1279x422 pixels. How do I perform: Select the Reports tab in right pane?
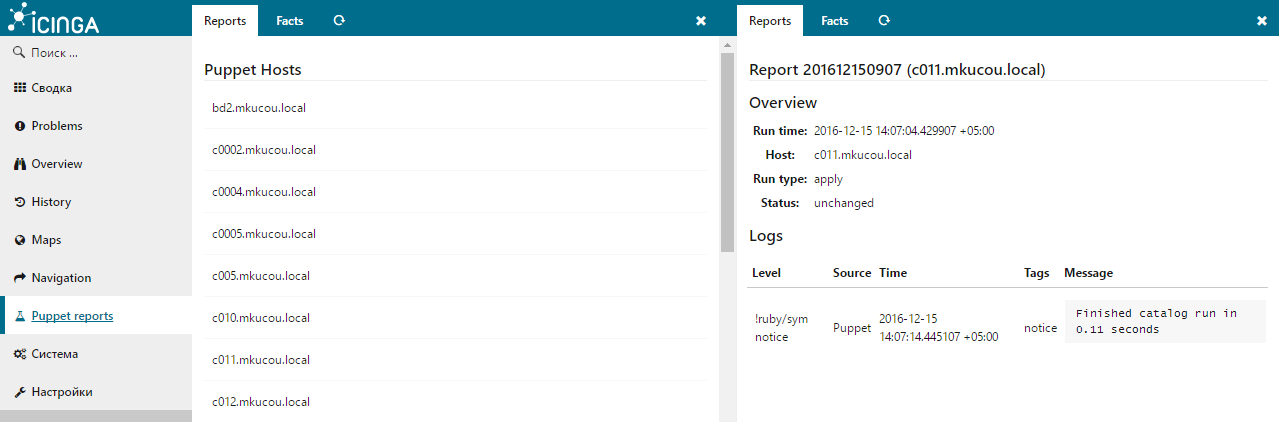(x=770, y=21)
